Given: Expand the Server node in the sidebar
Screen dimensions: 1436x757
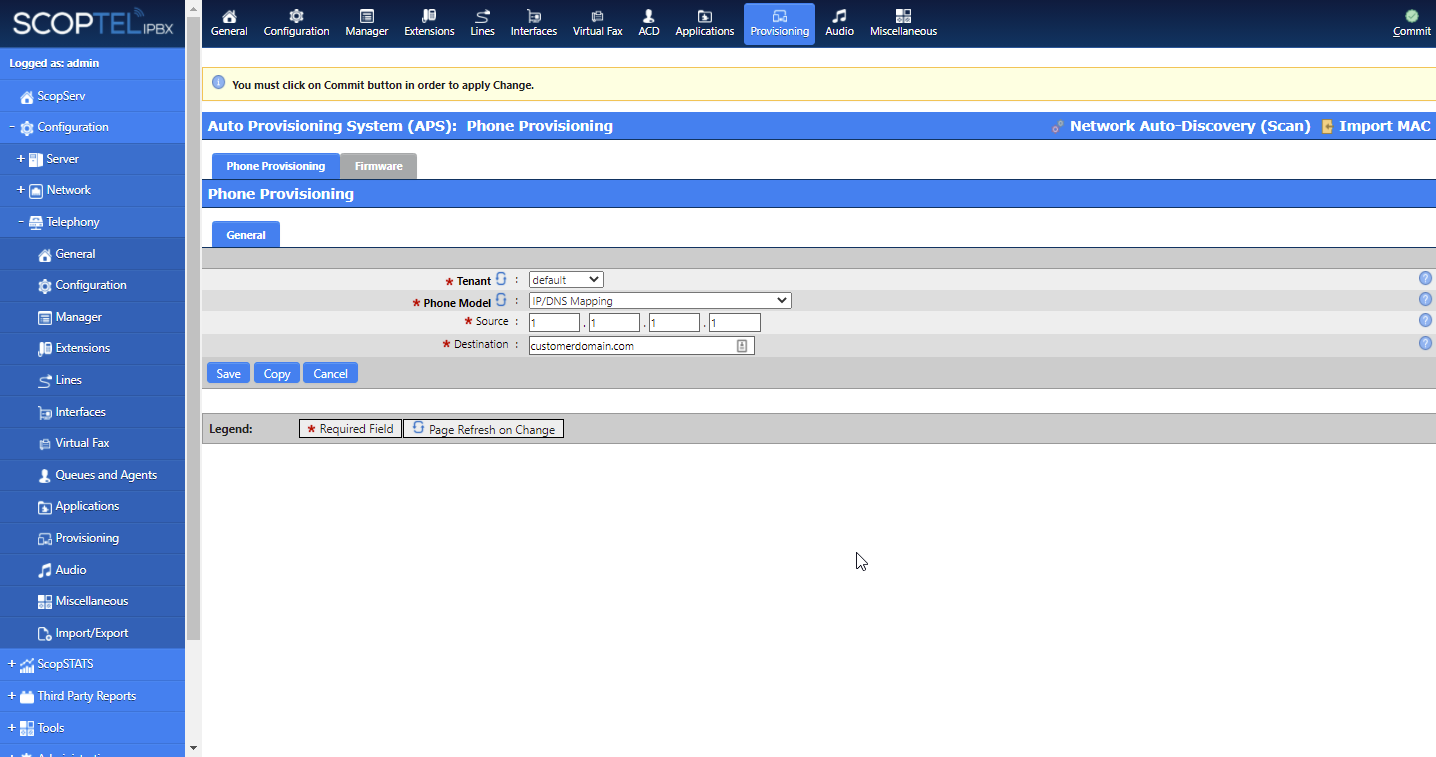Looking at the screenshot, I should point(21,159).
